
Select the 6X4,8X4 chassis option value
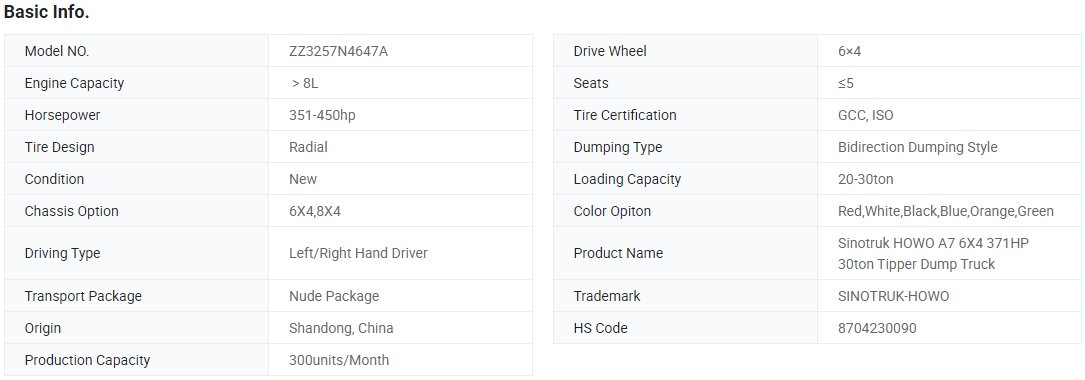[315, 211]
